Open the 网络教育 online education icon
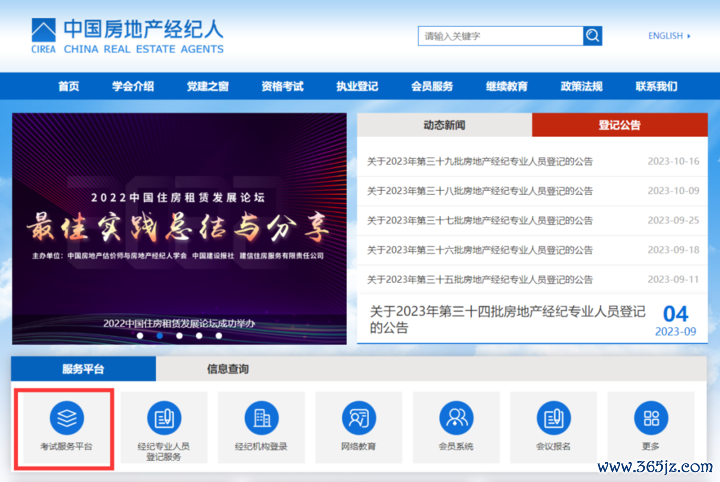This screenshot has width=720, height=482. point(359,418)
